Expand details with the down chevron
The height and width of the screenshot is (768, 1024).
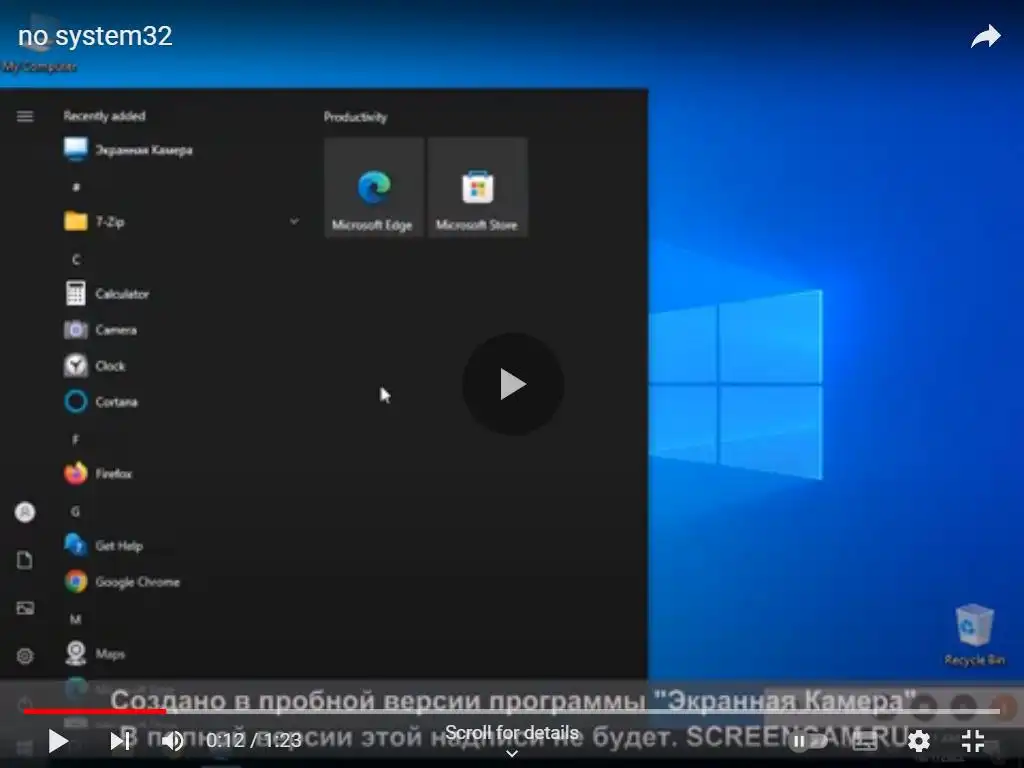coord(512,753)
